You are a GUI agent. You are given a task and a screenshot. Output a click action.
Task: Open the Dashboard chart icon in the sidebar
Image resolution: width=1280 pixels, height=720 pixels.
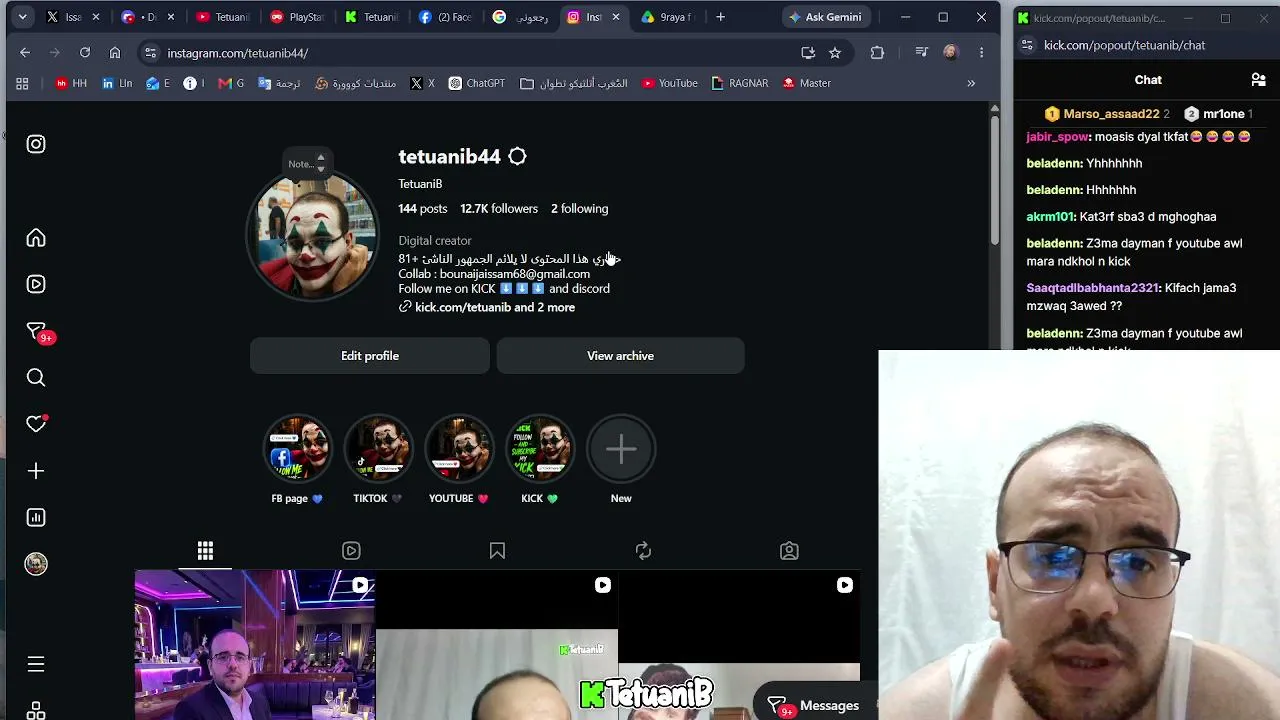(36, 517)
